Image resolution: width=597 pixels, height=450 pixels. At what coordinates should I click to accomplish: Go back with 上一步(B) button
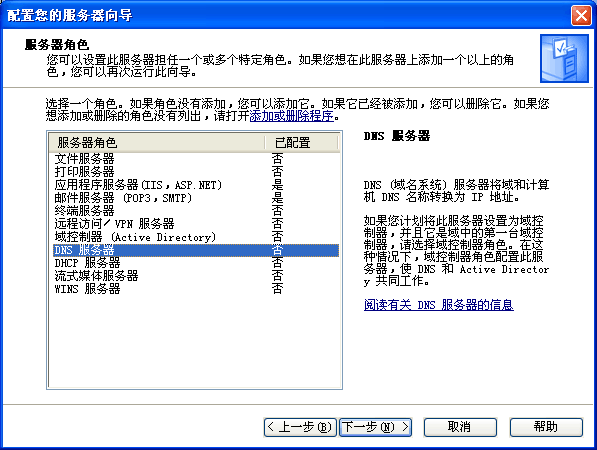[300, 427]
